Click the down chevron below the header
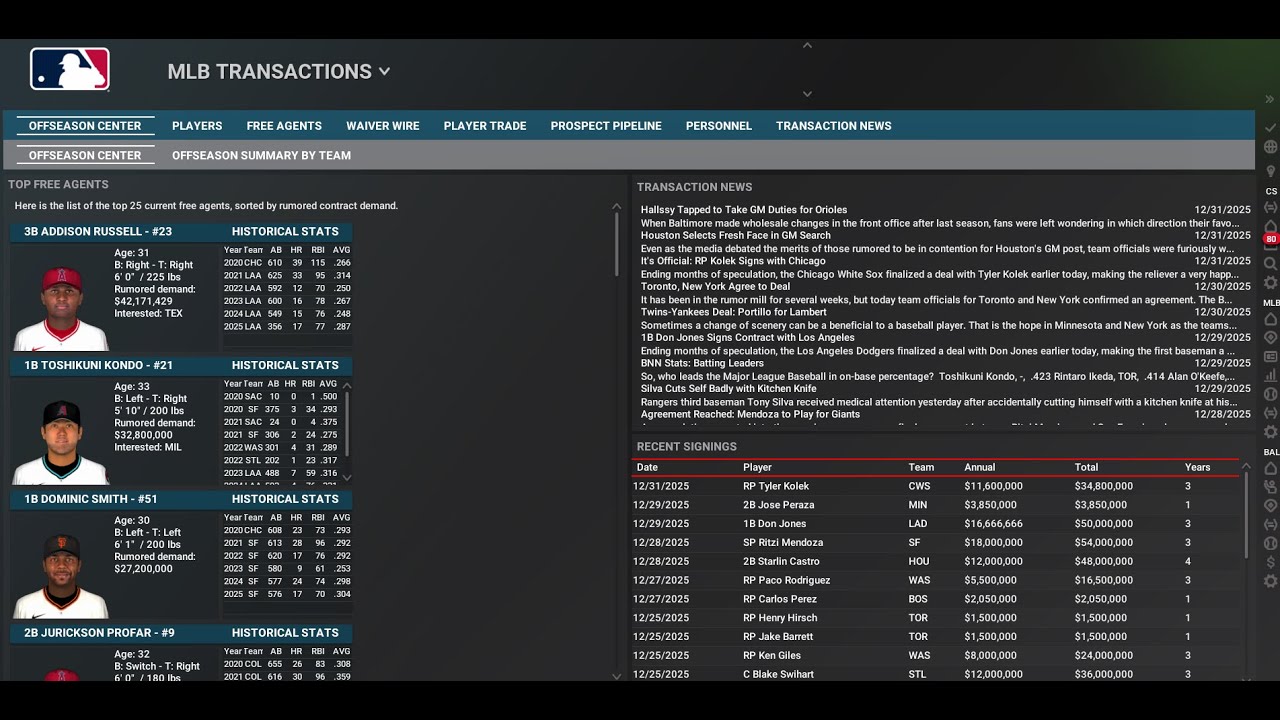The width and height of the screenshot is (1280, 720). (807, 94)
